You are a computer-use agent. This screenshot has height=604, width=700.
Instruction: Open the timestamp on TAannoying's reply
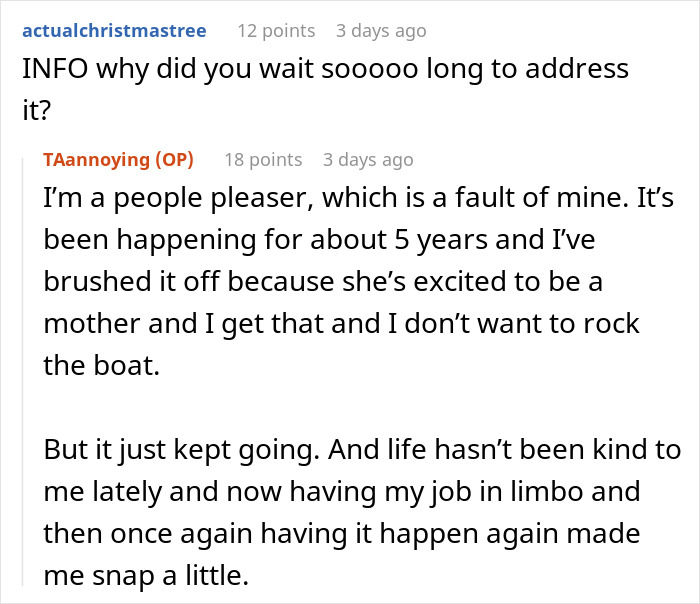pos(368,159)
